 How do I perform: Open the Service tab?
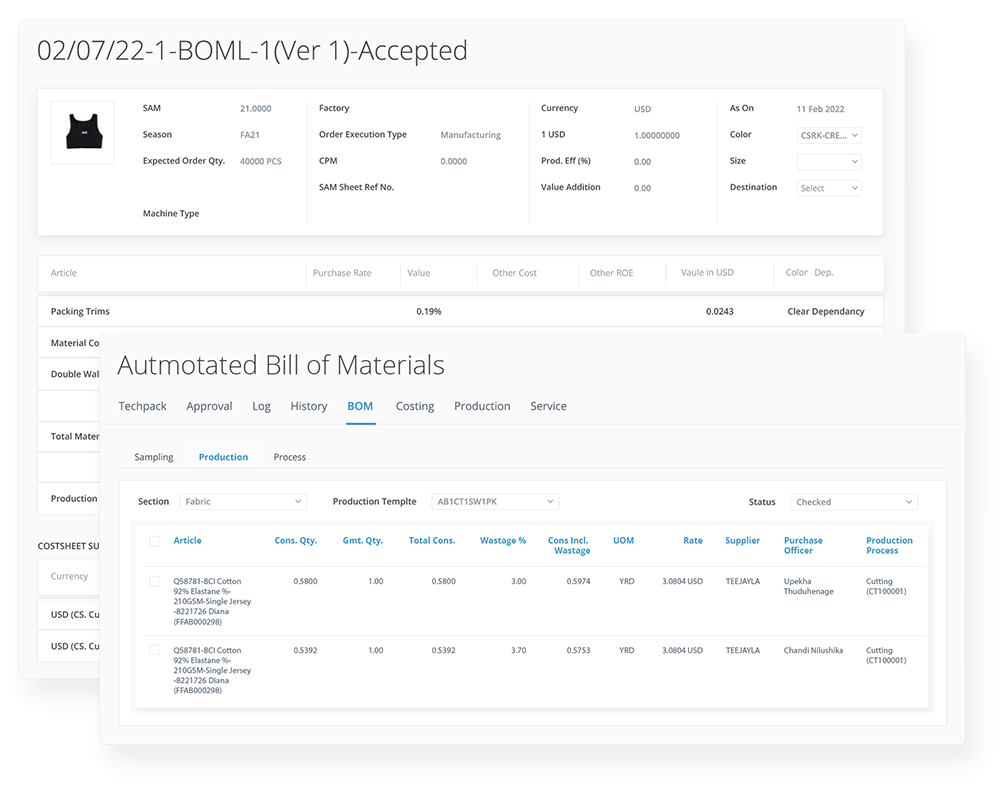click(x=548, y=406)
